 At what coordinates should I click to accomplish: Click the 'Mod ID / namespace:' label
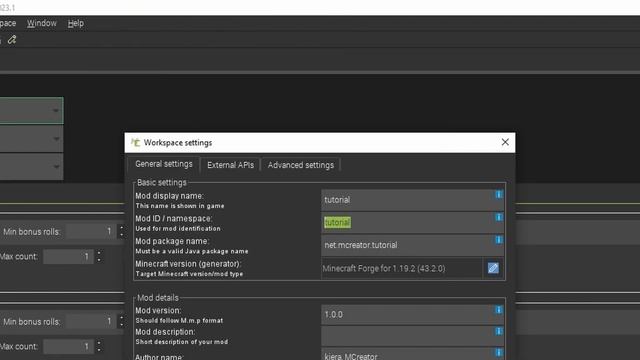coord(174,218)
